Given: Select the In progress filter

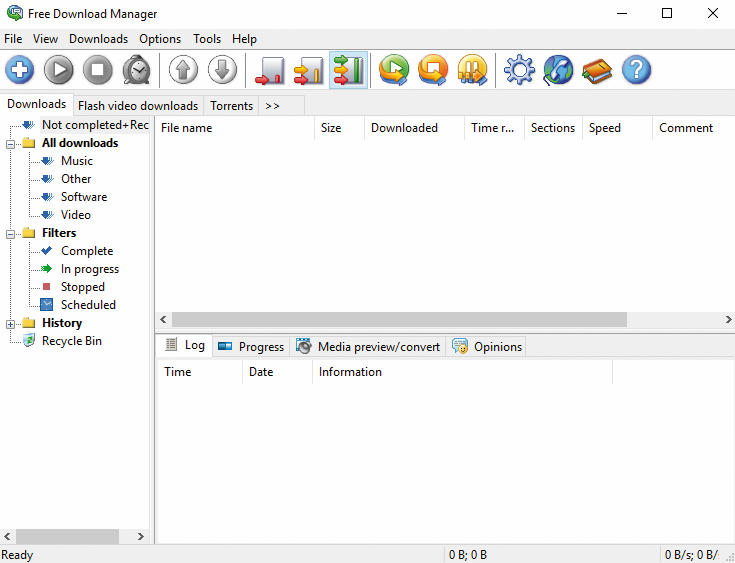Looking at the screenshot, I should pyautogui.click(x=90, y=269).
